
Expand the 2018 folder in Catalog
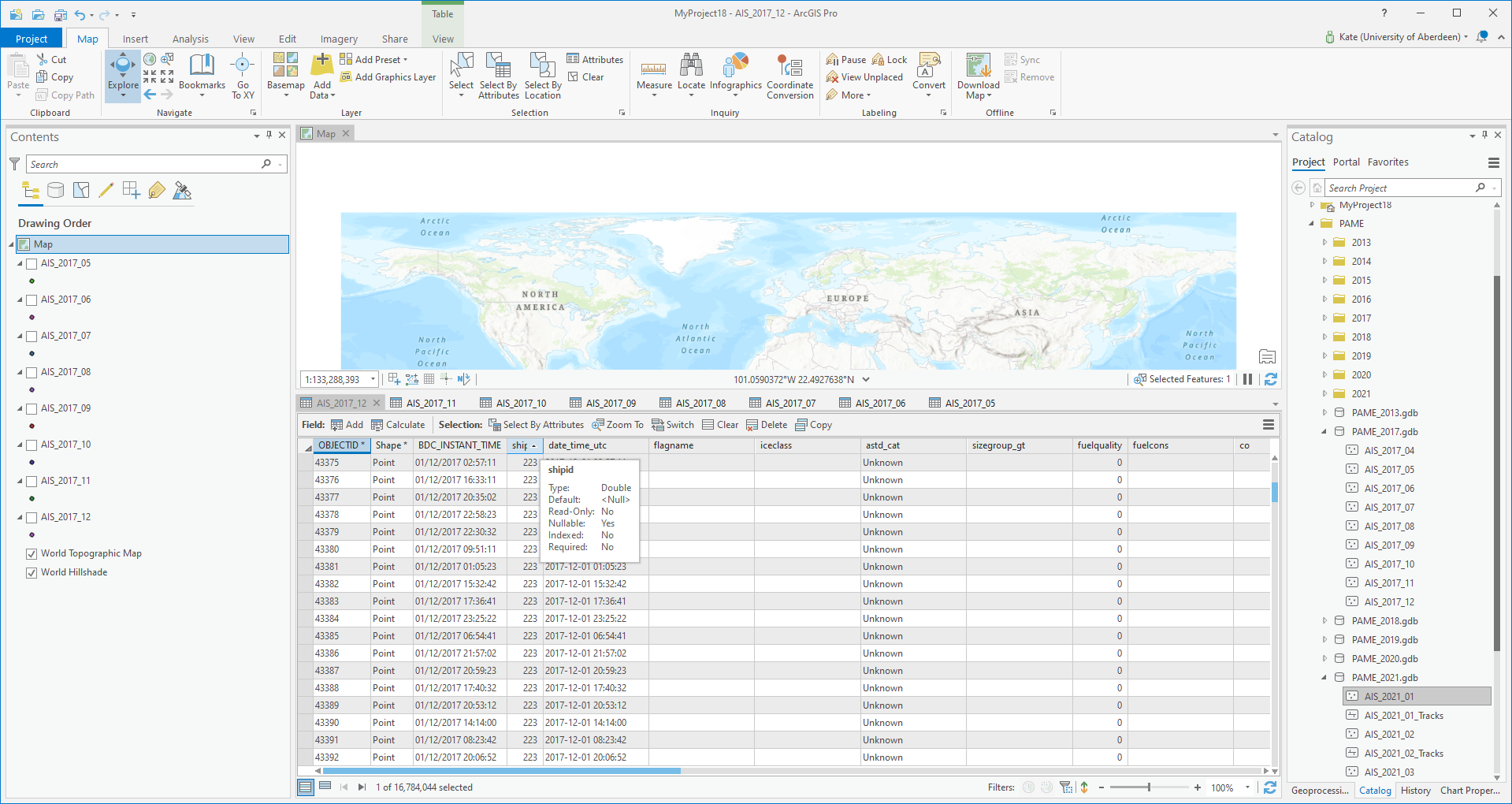coord(1325,337)
